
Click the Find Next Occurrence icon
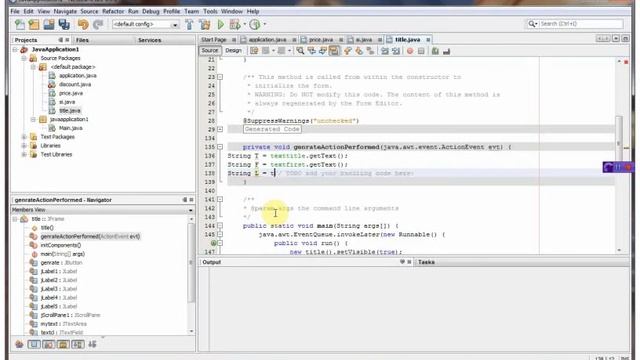(x=322, y=51)
